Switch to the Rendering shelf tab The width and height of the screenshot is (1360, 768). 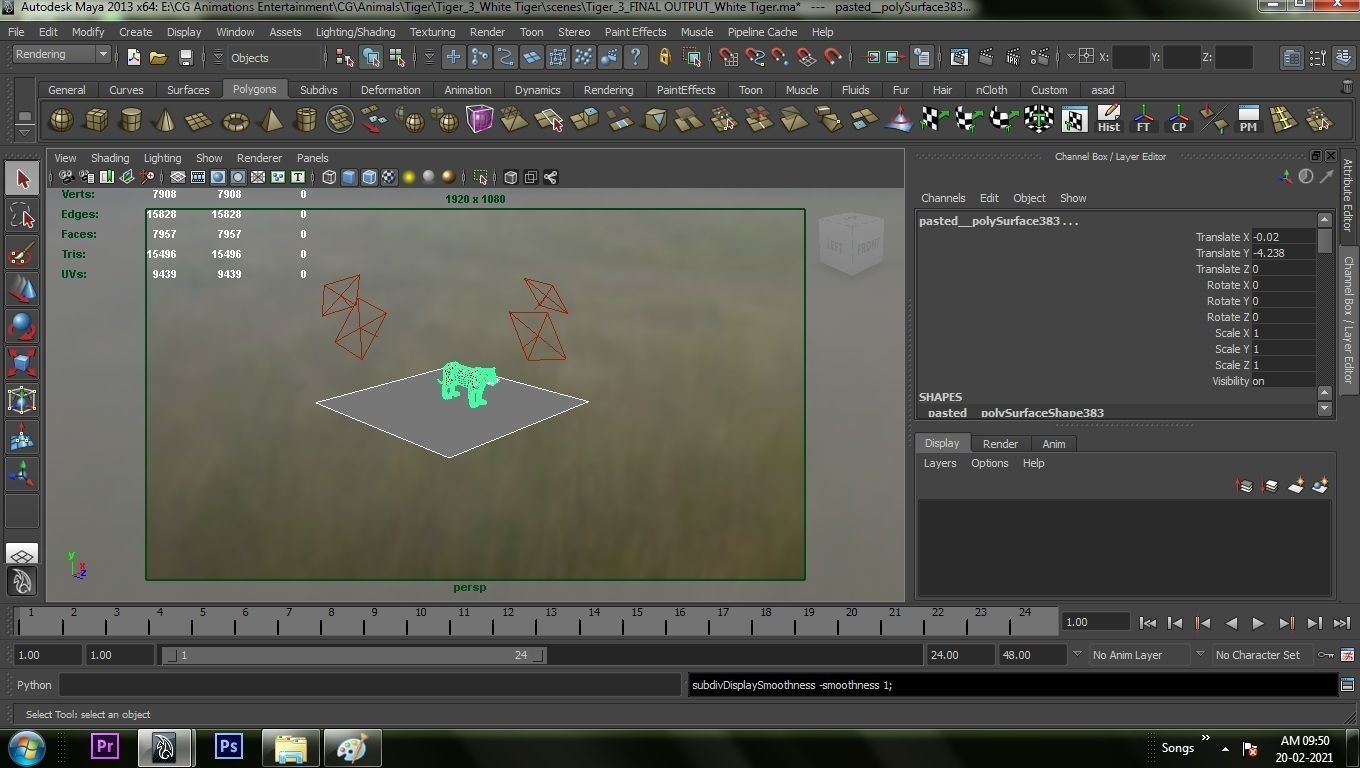pos(608,90)
